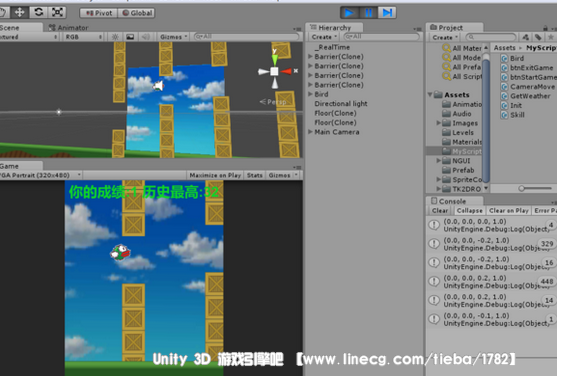This screenshot has height=376, width=562.
Task: Select the Rotate tool in the toolbar
Action: [x=38, y=13]
